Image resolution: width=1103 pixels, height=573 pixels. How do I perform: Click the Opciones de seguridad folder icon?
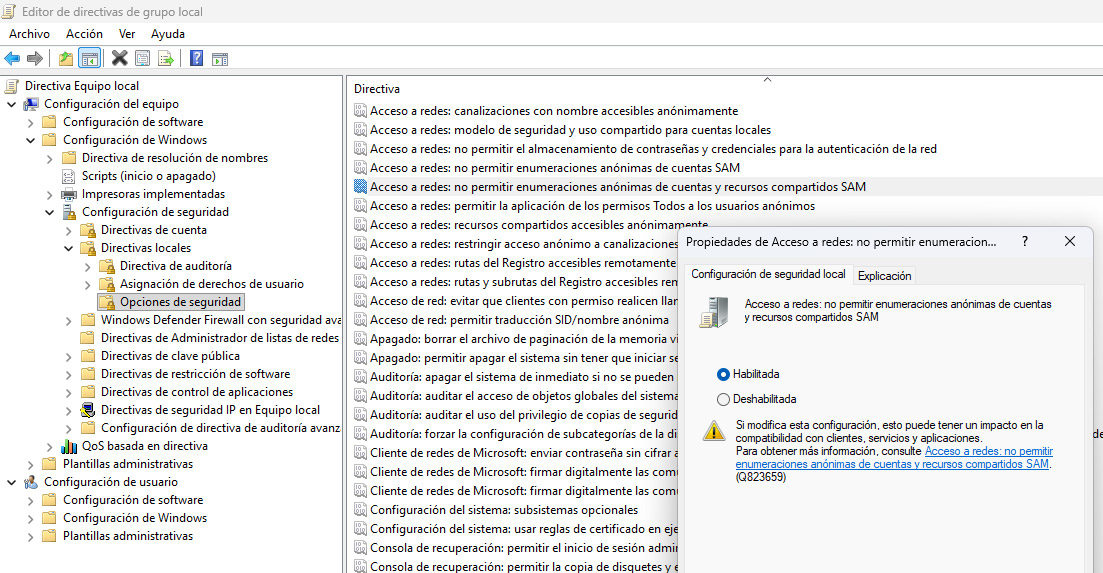click(107, 302)
